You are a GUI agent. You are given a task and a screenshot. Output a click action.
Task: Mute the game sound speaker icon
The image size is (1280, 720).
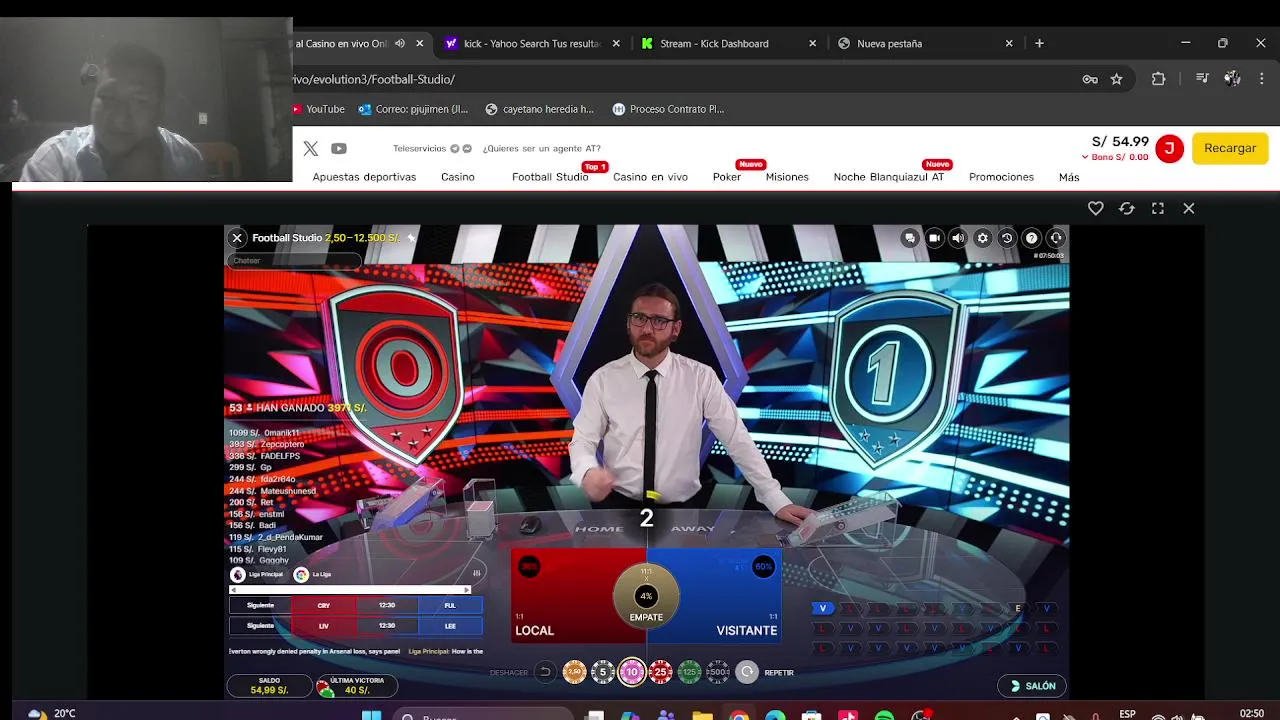pyautogui.click(x=958, y=238)
